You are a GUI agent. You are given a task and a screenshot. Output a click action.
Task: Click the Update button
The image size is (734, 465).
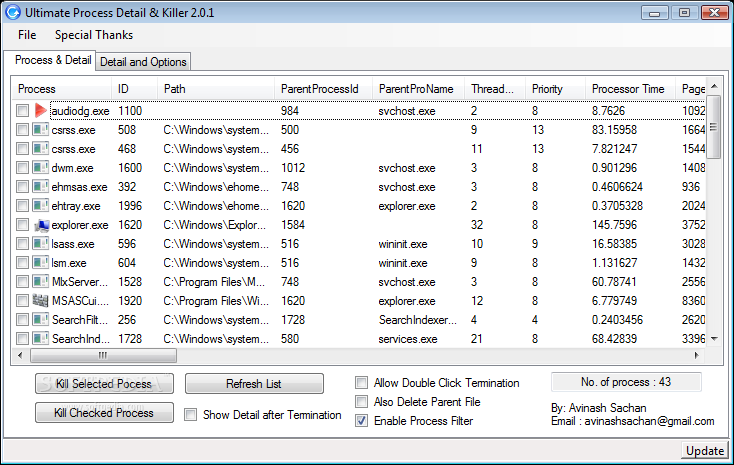(705, 450)
